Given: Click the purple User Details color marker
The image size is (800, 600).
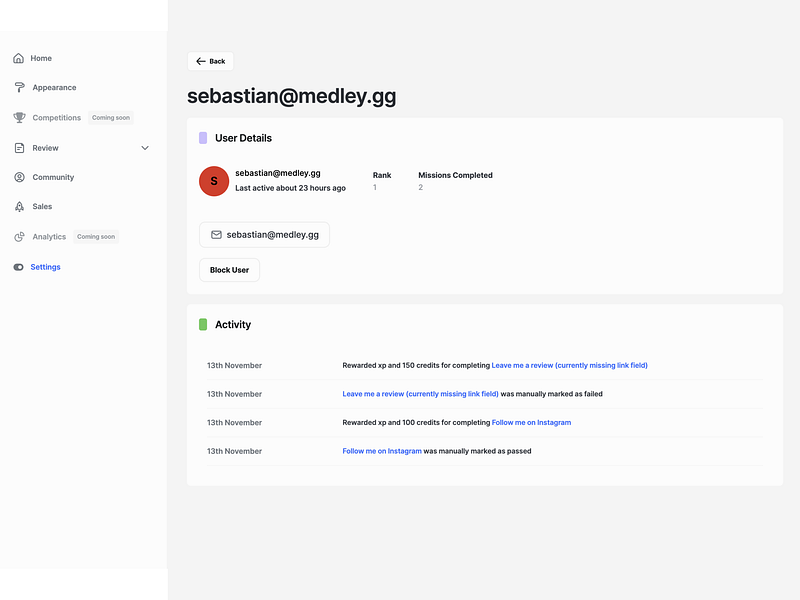Looking at the screenshot, I should (x=203, y=138).
